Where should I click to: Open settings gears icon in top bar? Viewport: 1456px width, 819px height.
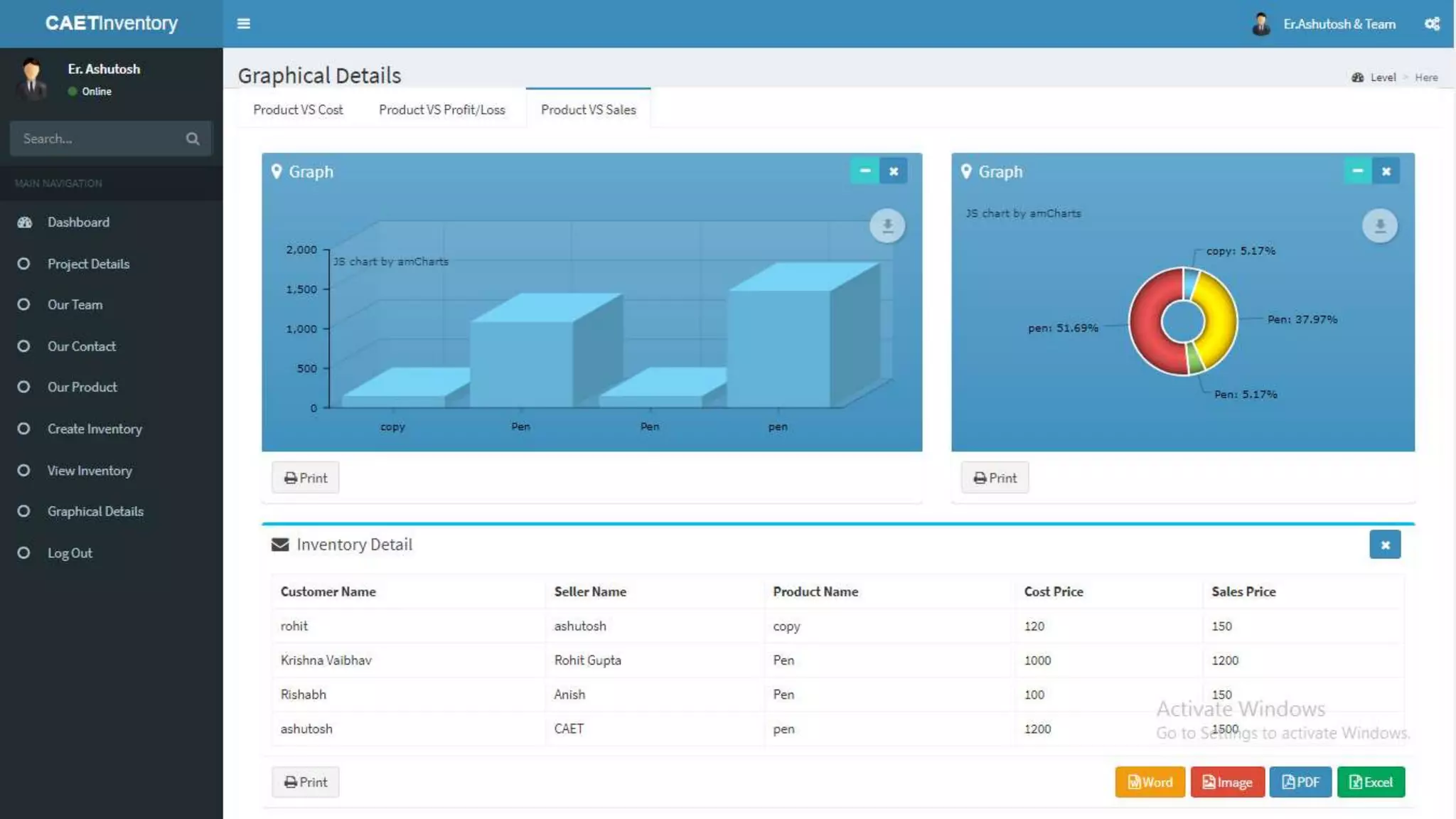(x=1432, y=23)
